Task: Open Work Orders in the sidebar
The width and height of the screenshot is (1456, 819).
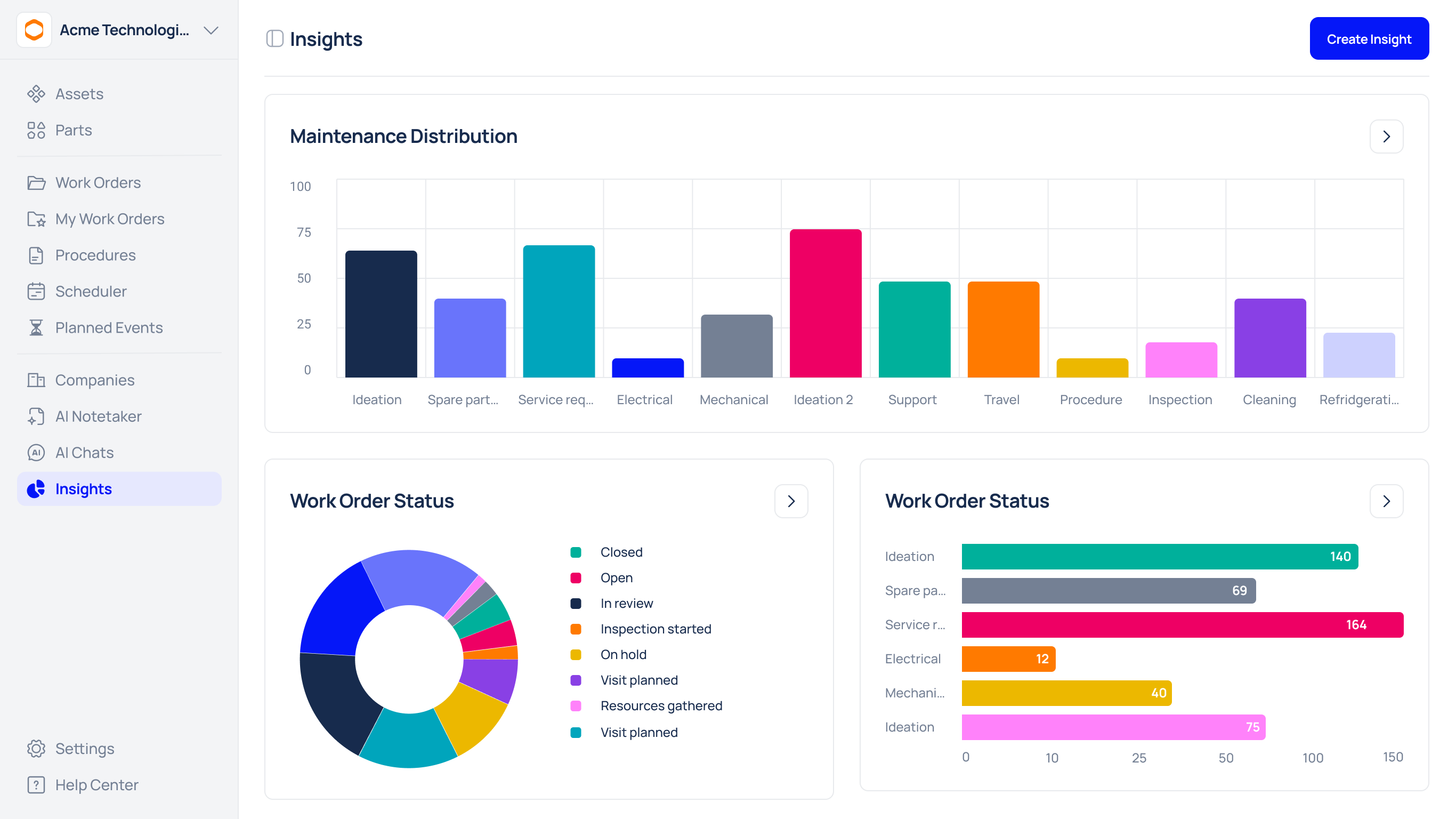Action: coord(98,183)
